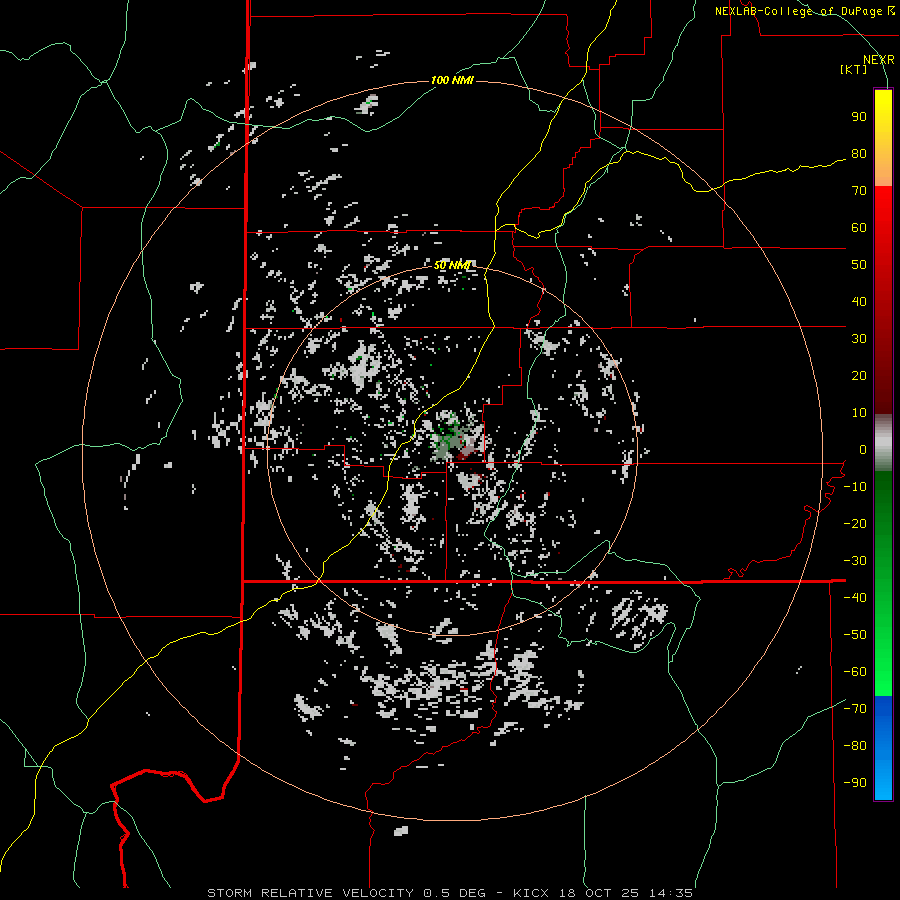Click the -50 knot scale label

[855, 635]
